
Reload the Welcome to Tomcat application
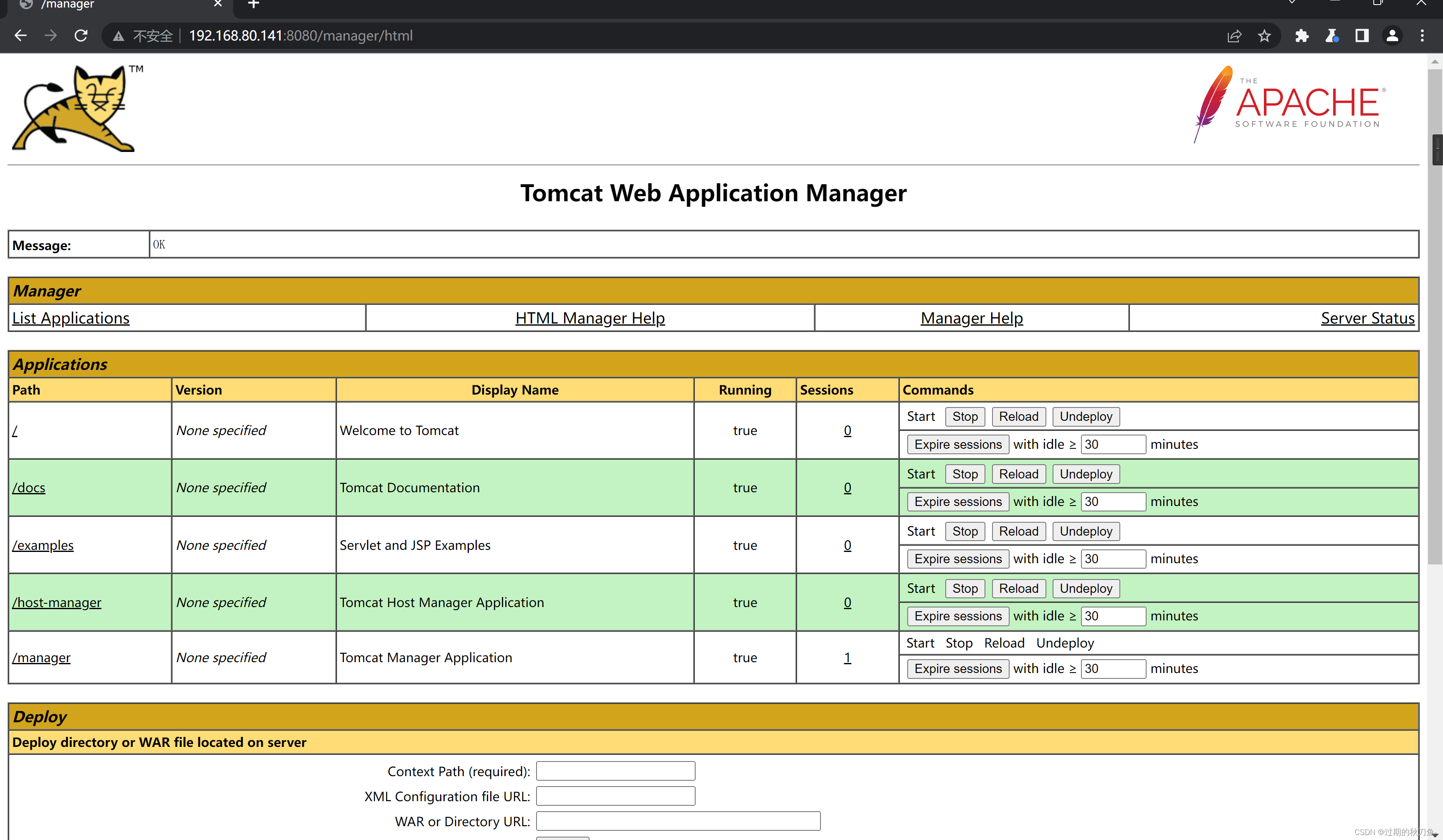click(x=1019, y=417)
